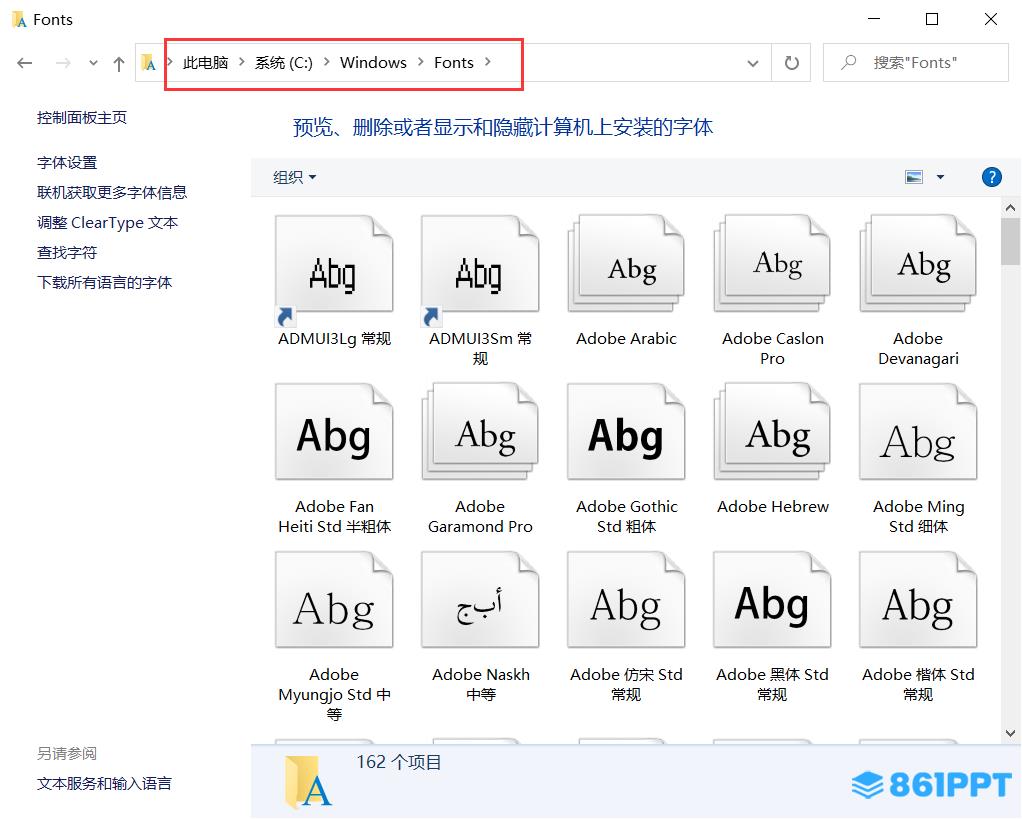Go forward with the right arrow
1022x819 pixels.
(63, 63)
